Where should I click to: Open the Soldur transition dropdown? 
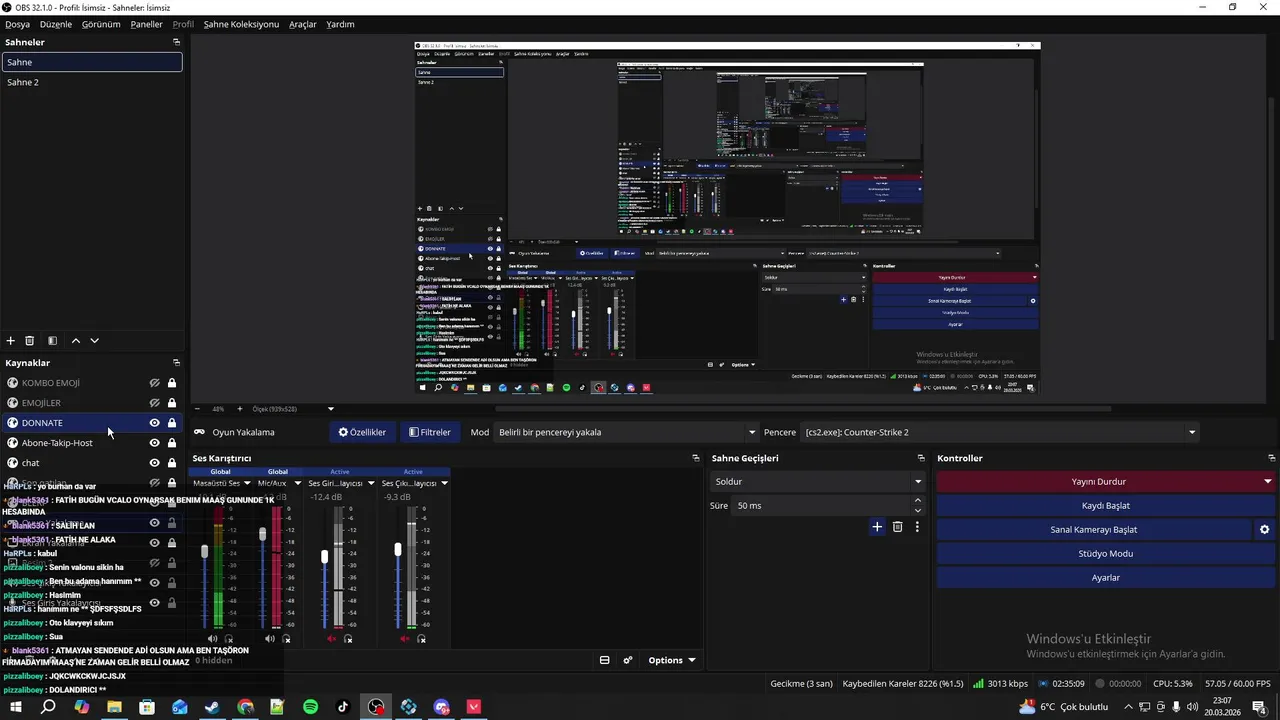tap(817, 482)
